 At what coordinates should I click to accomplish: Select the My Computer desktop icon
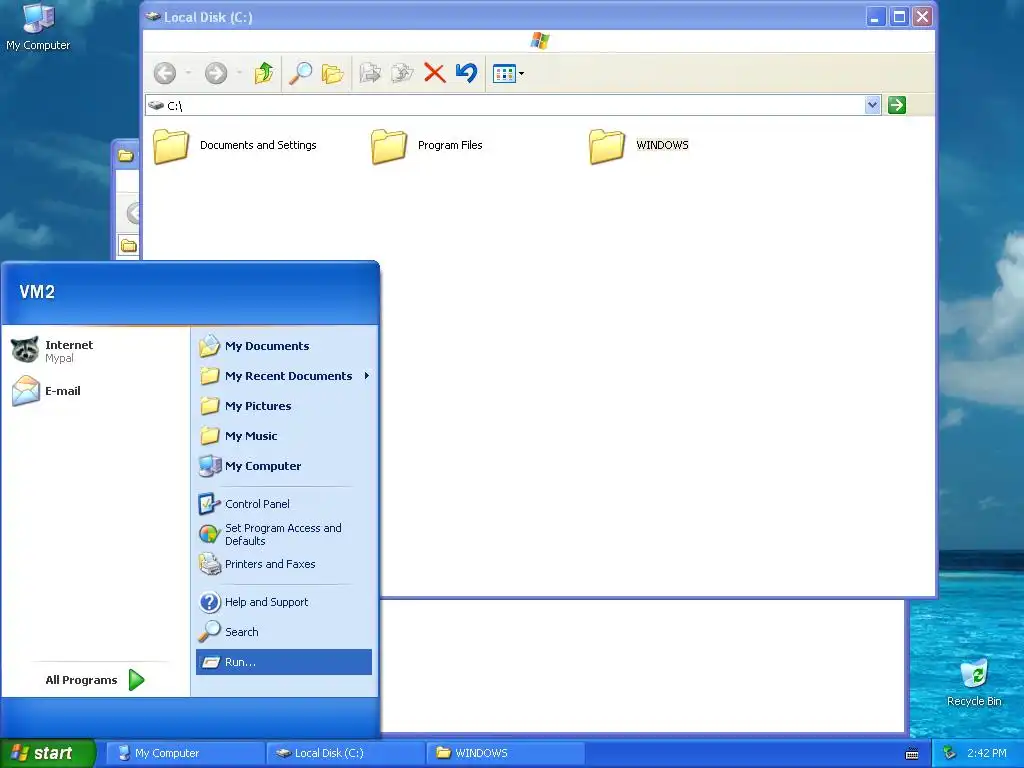[x=38, y=27]
